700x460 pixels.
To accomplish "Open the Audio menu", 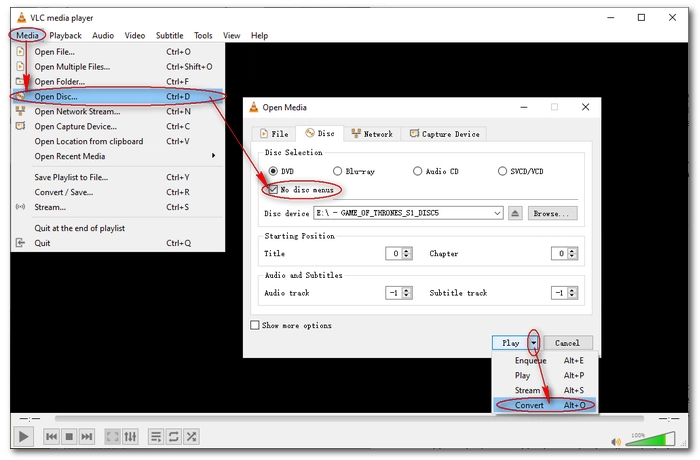I will (103, 35).
